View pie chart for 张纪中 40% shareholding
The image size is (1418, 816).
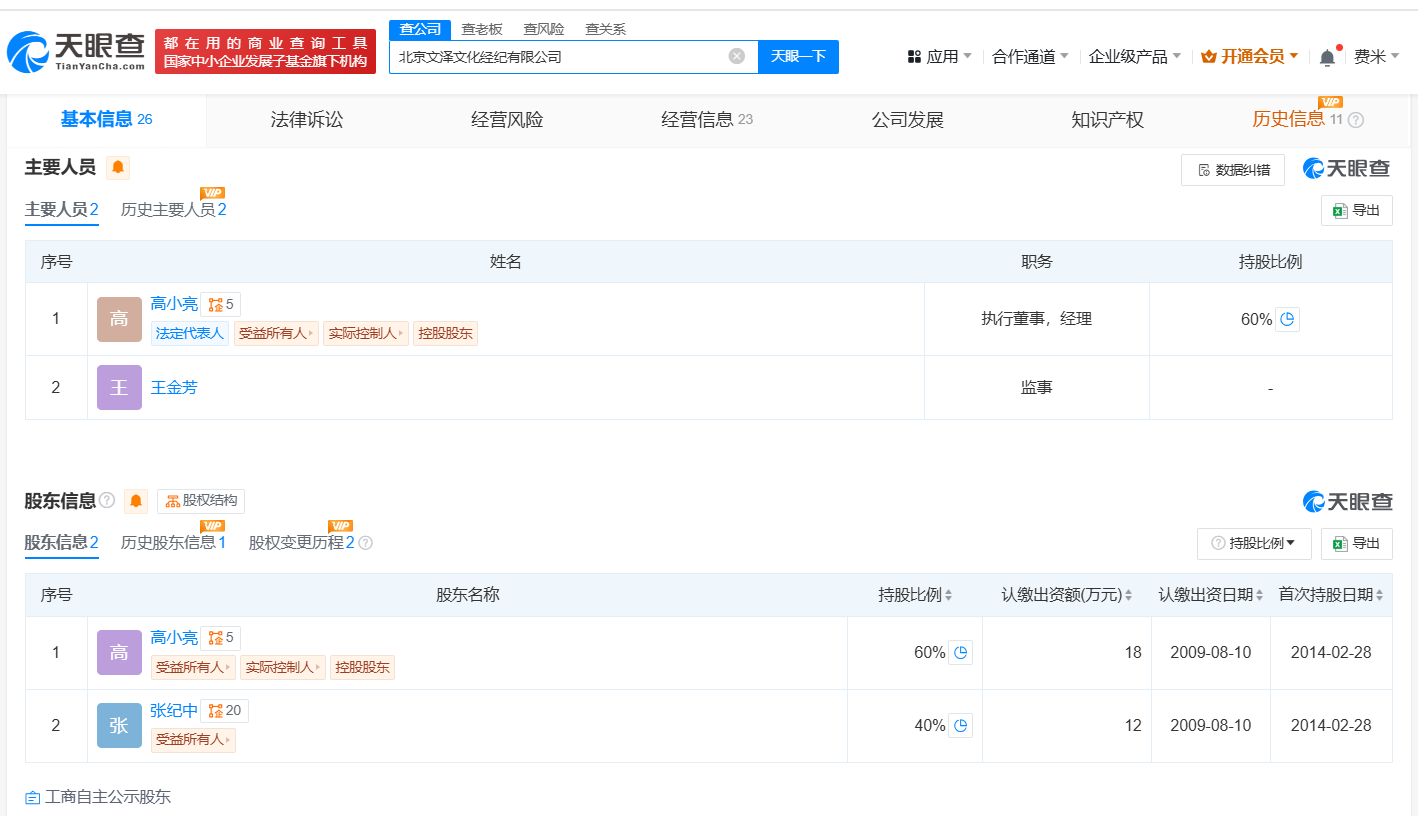pos(960,726)
